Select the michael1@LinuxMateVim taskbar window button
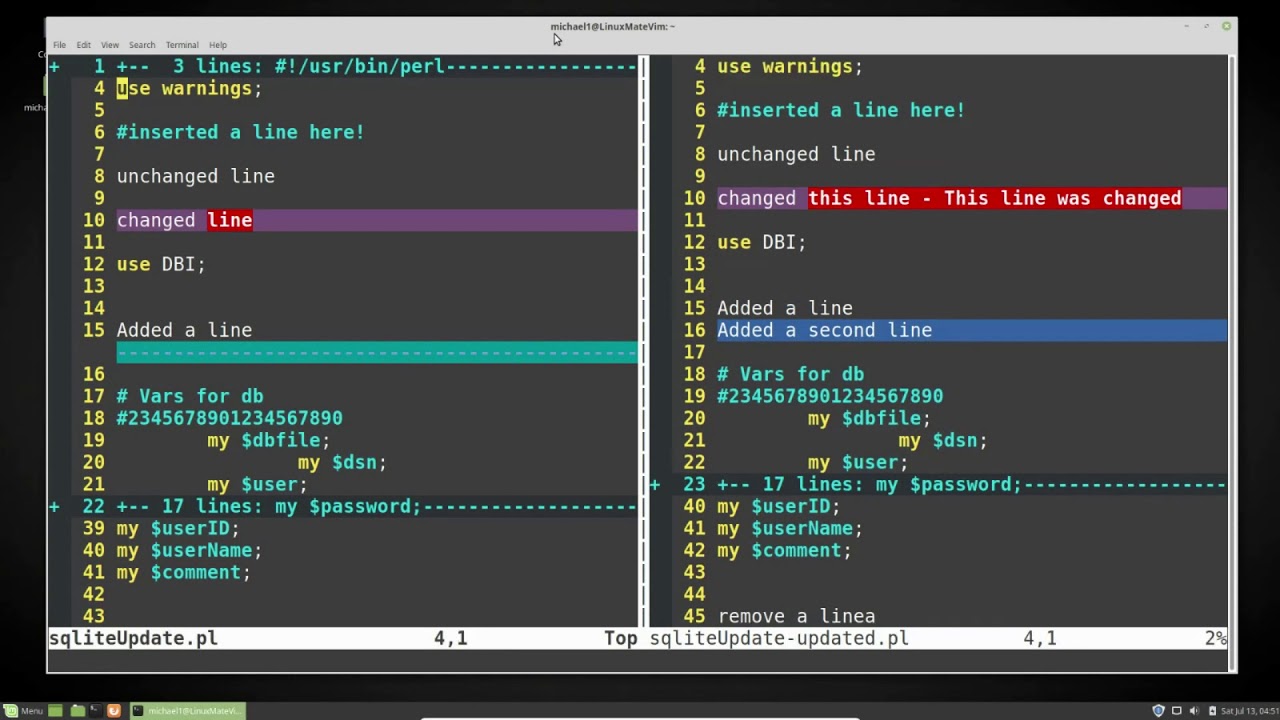This screenshot has height=720, width=1280. (188, 711)
